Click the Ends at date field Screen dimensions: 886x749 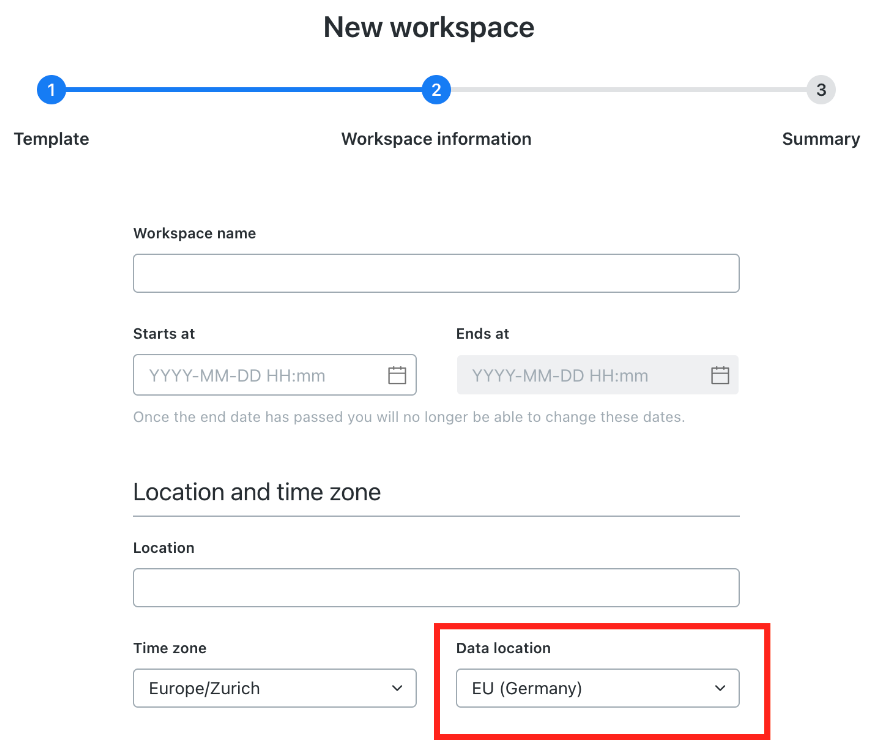pyautogui.click(x=598, y=375)
